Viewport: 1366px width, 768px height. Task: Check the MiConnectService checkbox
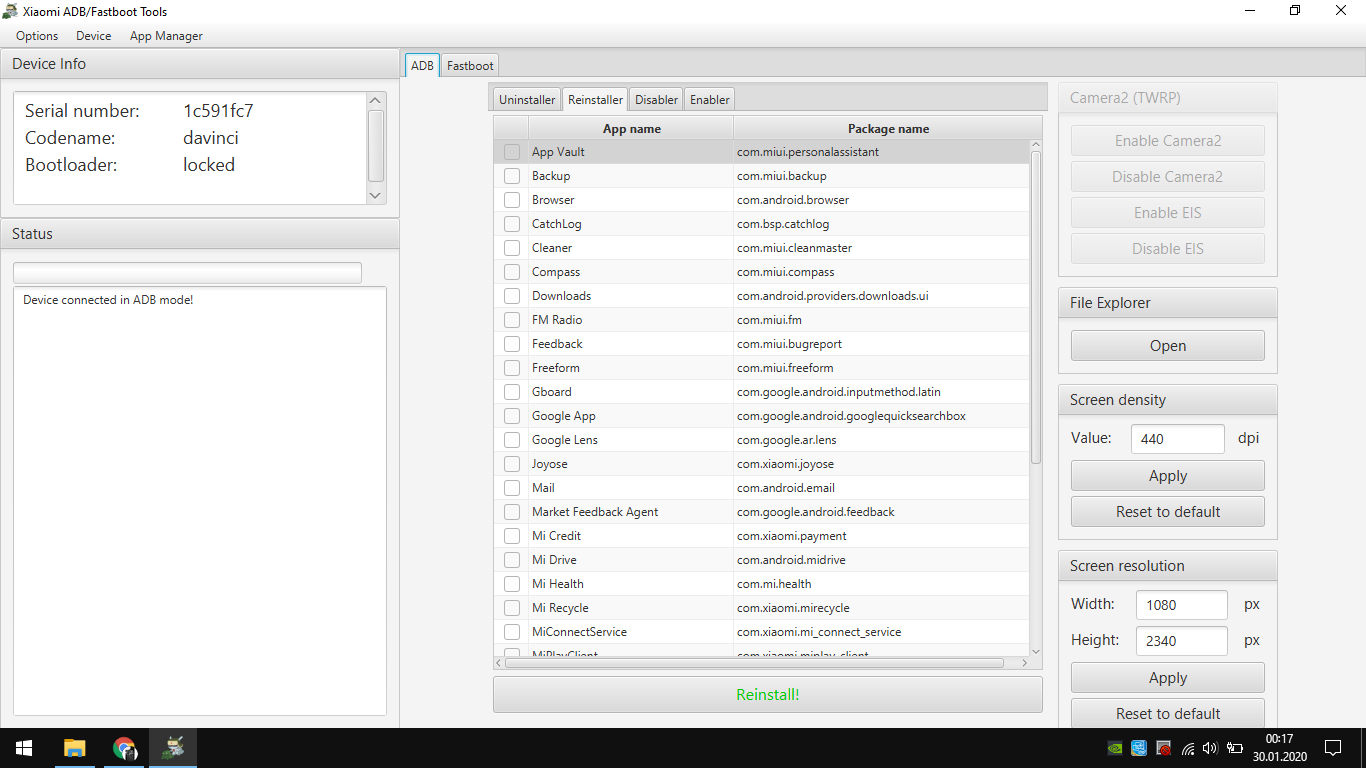(512, 632)
